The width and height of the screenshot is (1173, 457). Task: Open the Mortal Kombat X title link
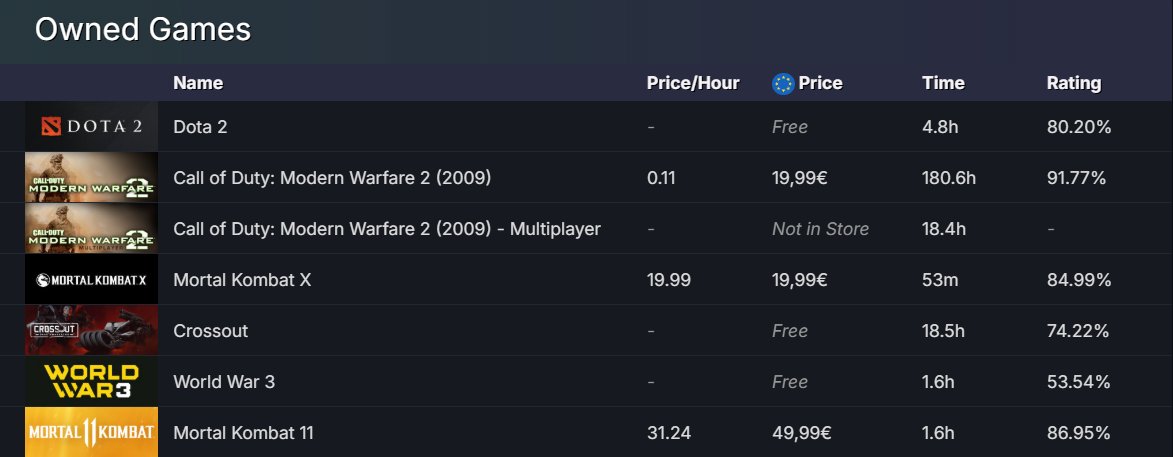(242, 280)
